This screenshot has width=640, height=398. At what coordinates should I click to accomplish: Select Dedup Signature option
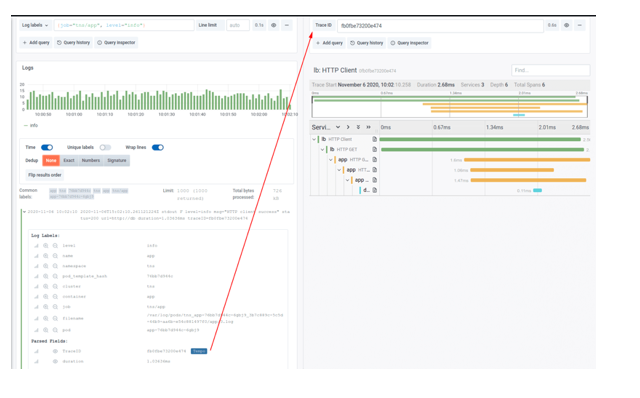117,160
